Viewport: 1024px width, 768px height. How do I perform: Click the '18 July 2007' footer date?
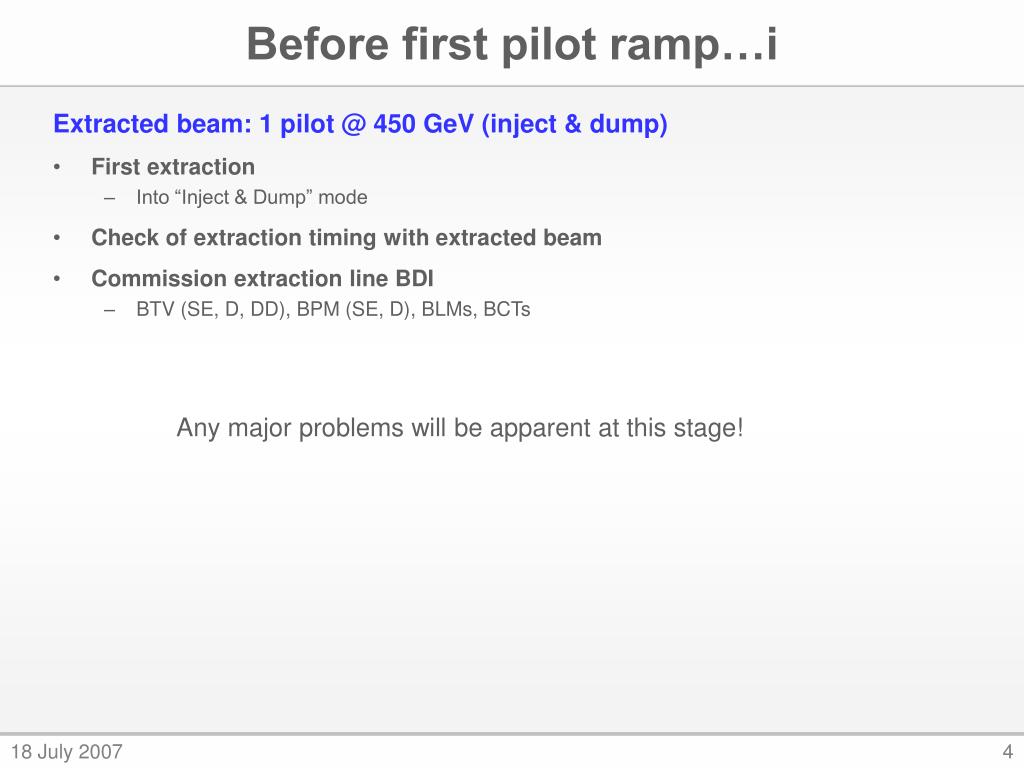[x=67, y=752]
